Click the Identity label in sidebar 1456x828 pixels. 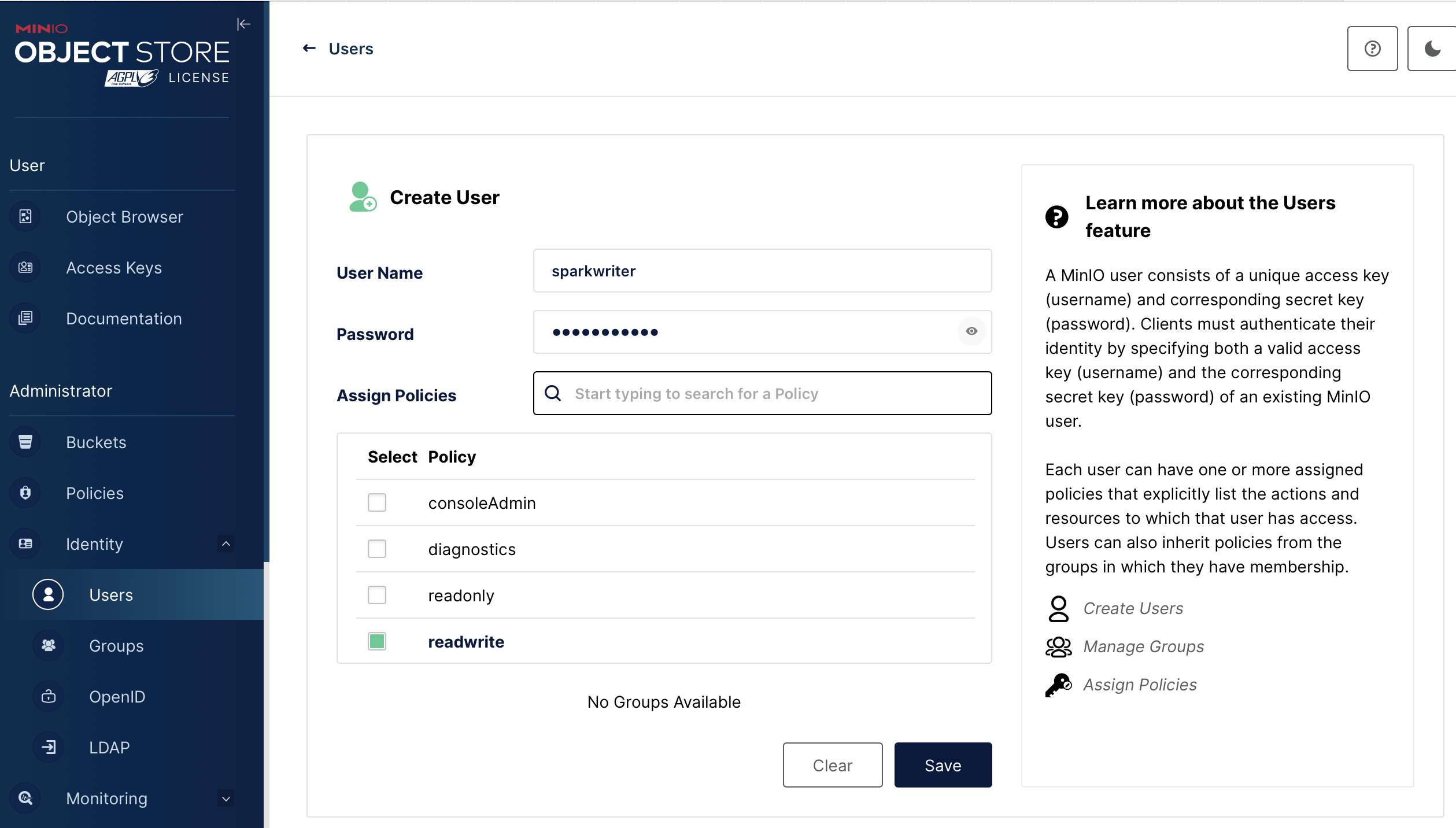click(x=95, y=544)
